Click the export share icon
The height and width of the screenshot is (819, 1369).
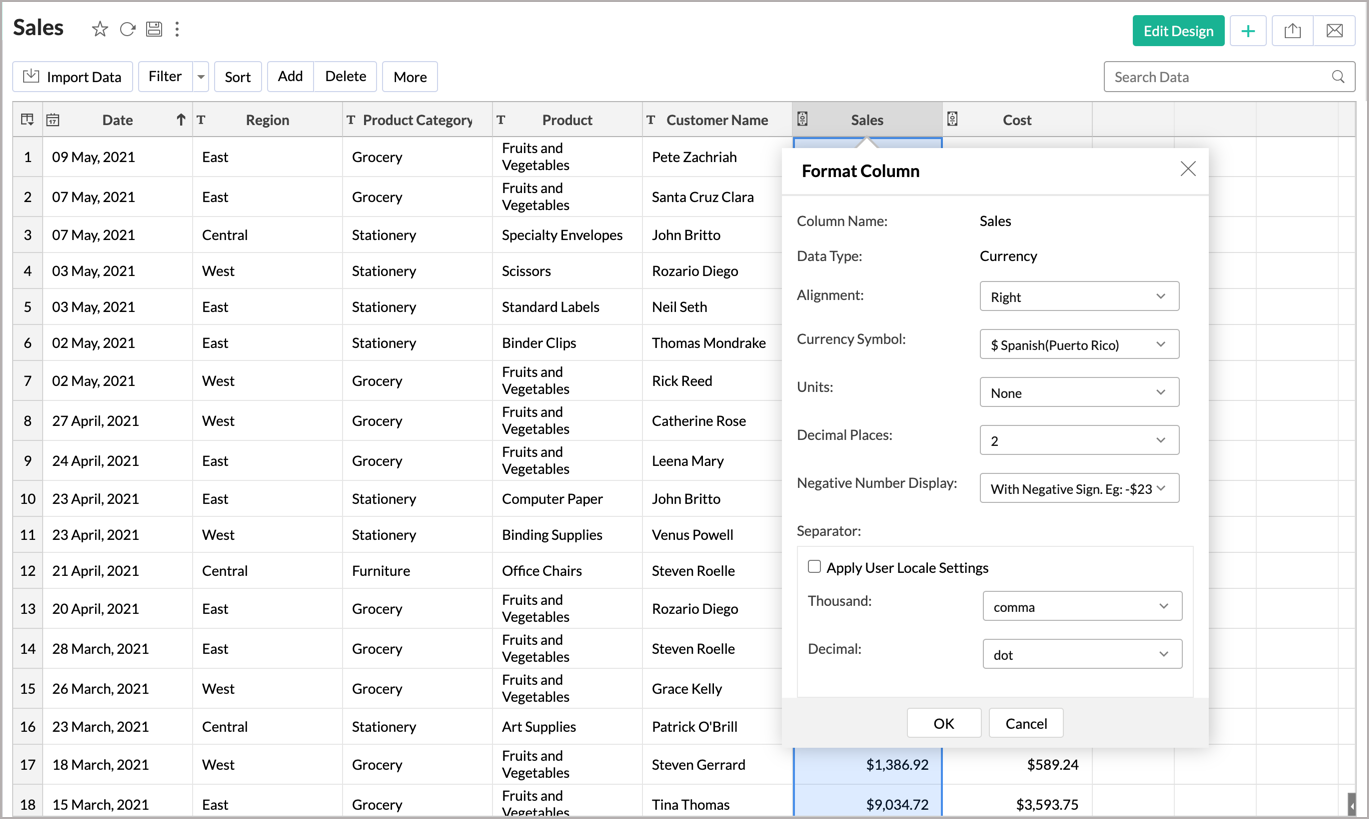(1292, 31)
